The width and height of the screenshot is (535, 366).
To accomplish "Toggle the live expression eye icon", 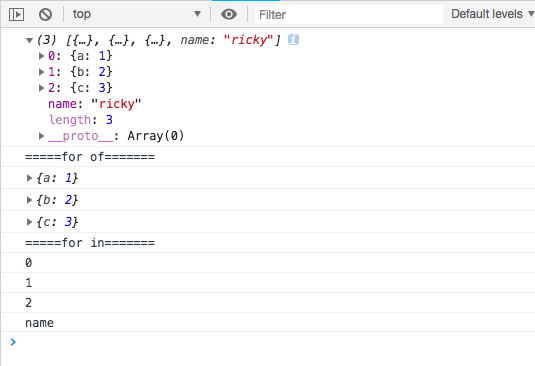I will point(229,14).
